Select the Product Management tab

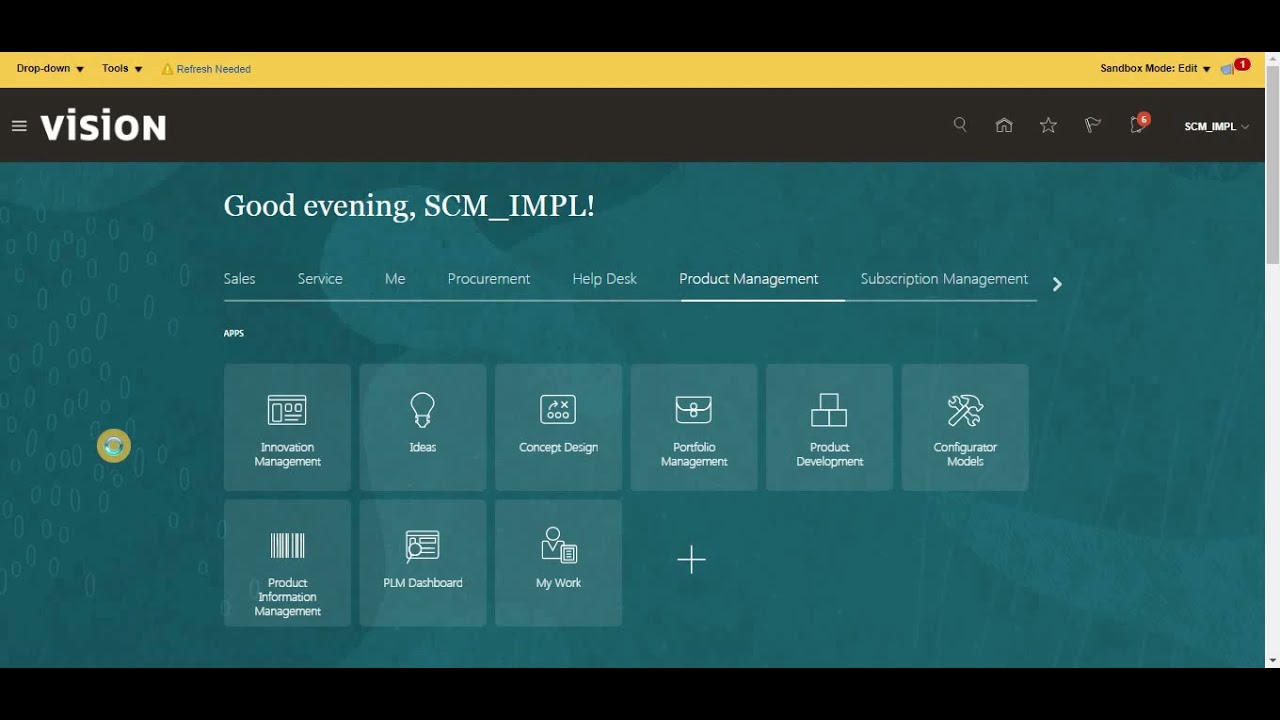click(x=749, y=279)
